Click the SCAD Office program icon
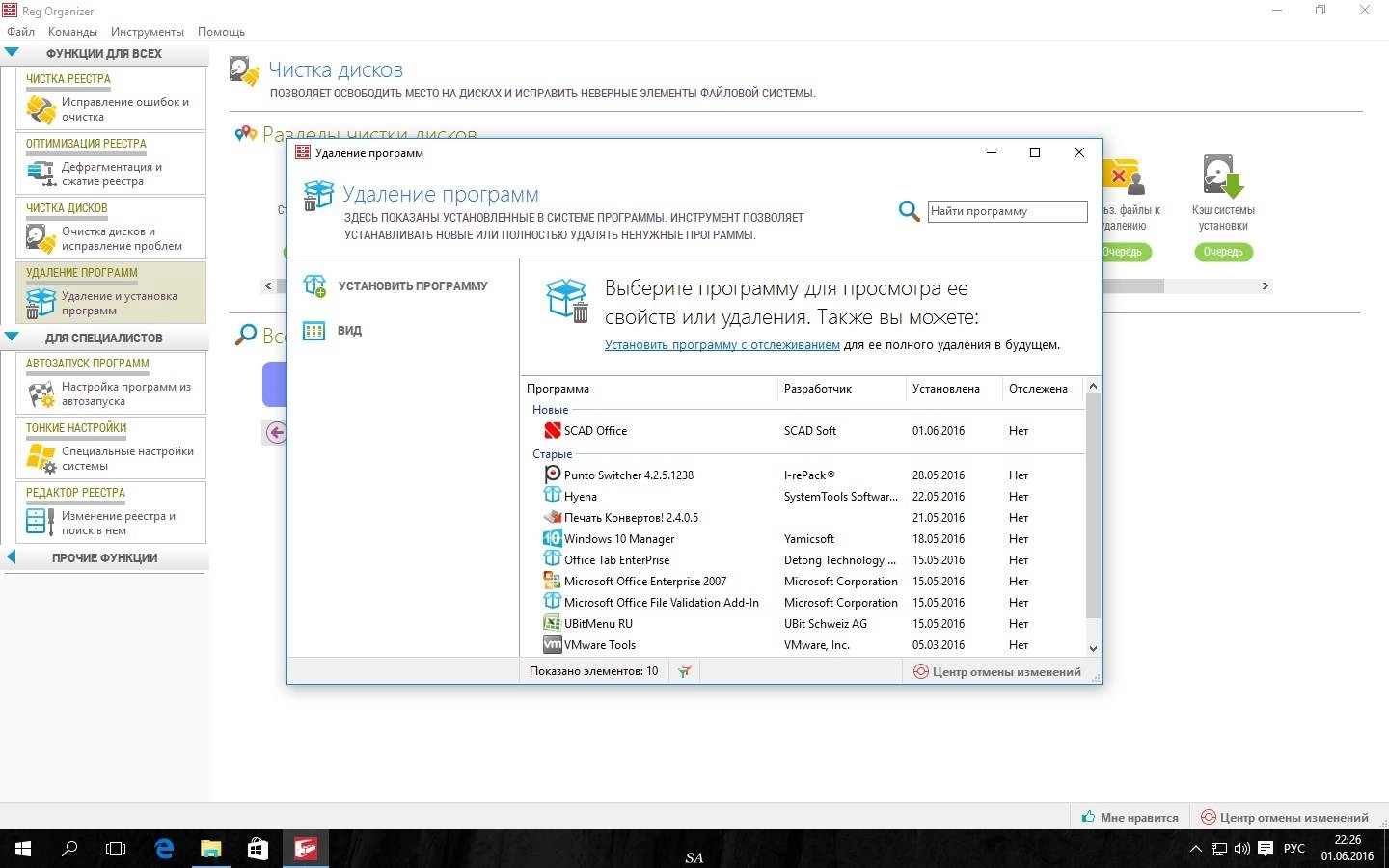1389x868 pixels. coord(552,431)
